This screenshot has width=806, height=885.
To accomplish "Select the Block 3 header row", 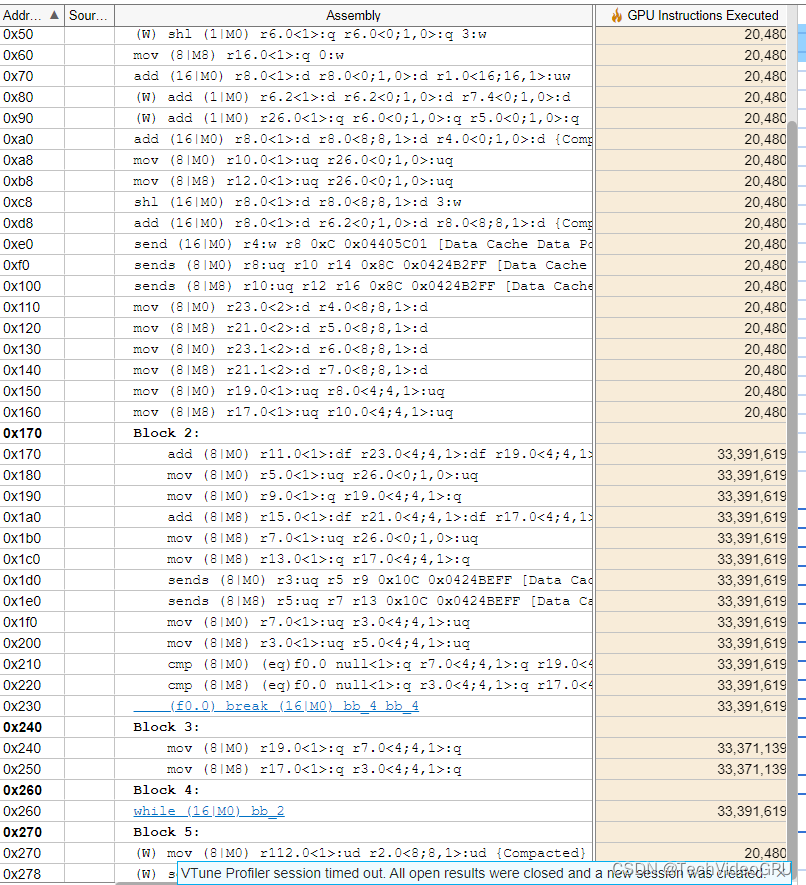I will (x=393, y=727).
